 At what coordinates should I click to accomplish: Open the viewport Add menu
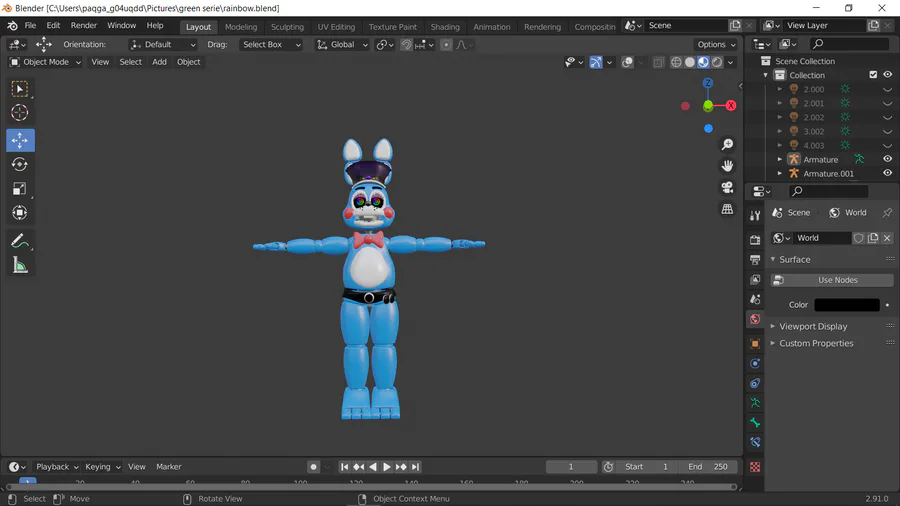[x=160, y=62]
